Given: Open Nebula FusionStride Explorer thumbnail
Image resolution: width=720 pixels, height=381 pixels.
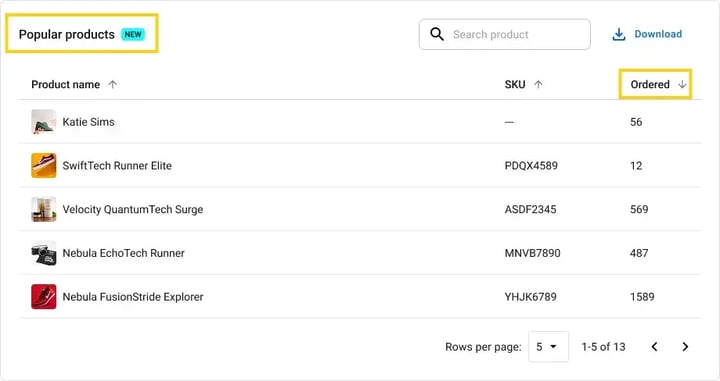Looking at the screenshot, I should coord(44,297).
